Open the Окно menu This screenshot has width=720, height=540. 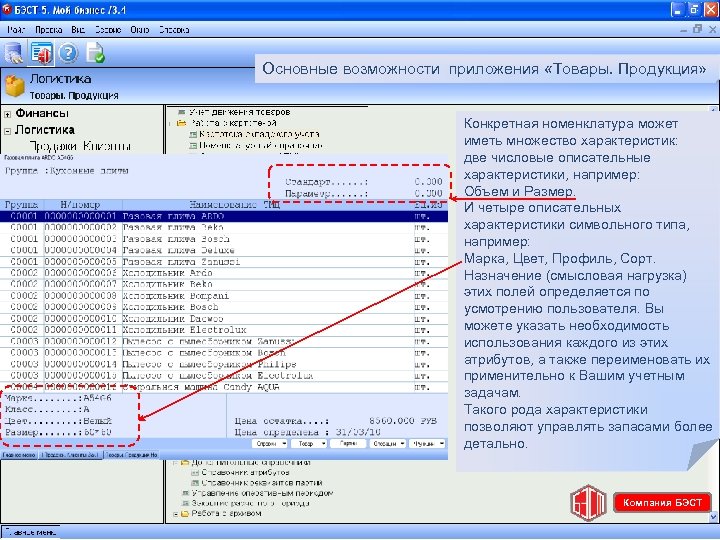click(140, 30)
